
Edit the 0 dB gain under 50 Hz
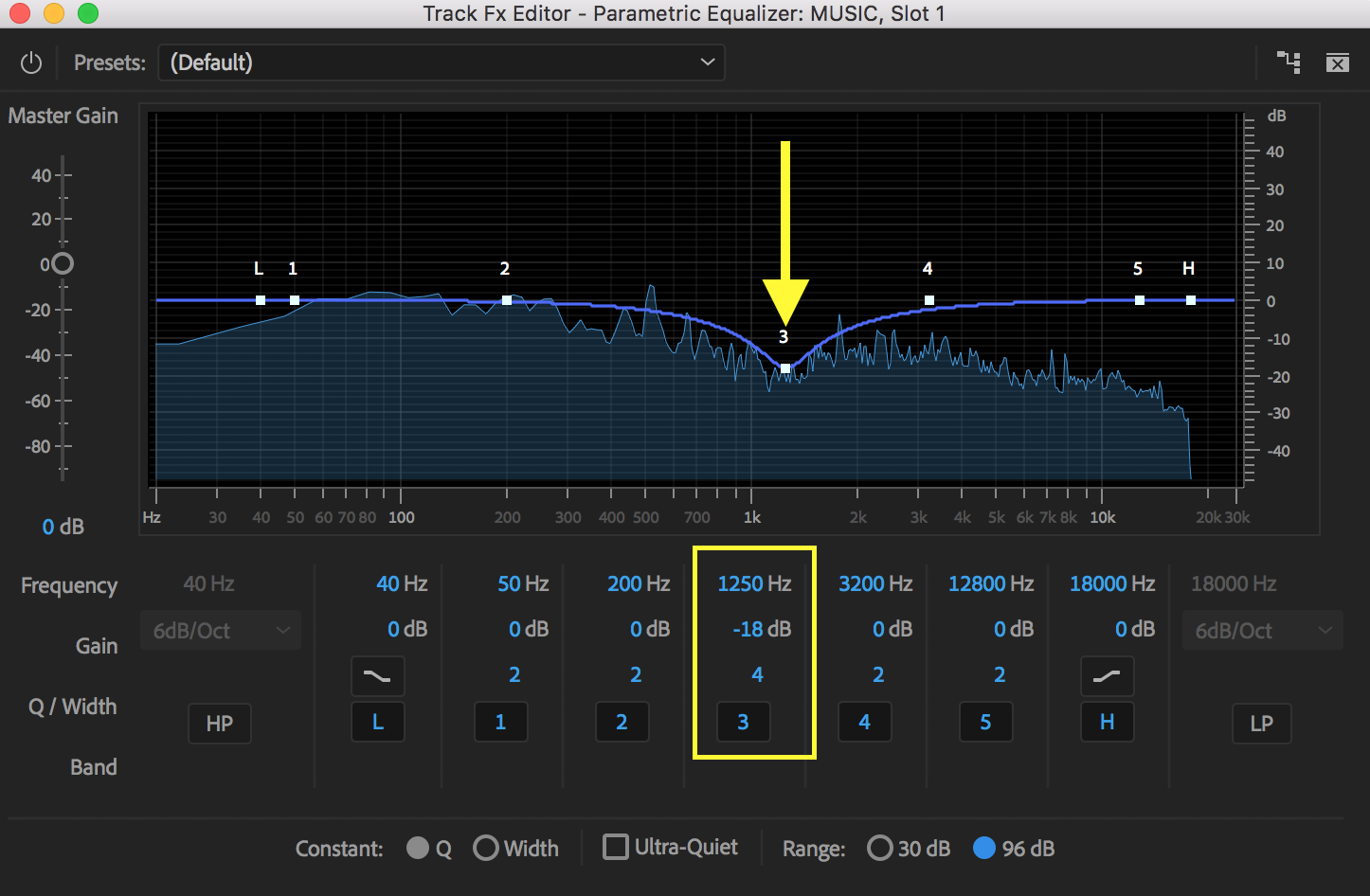point(529,629)
